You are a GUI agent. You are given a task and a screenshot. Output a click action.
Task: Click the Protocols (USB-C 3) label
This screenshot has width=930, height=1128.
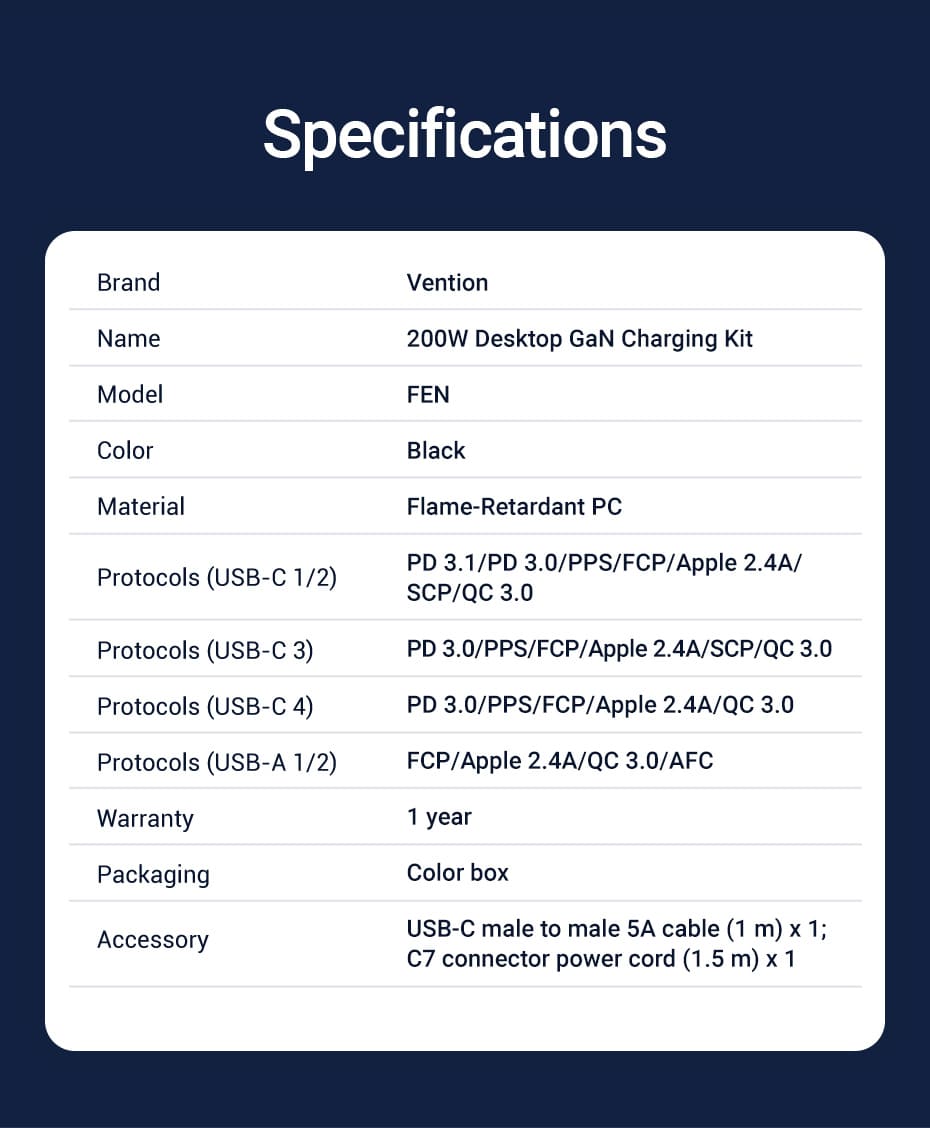pos(205,651)
